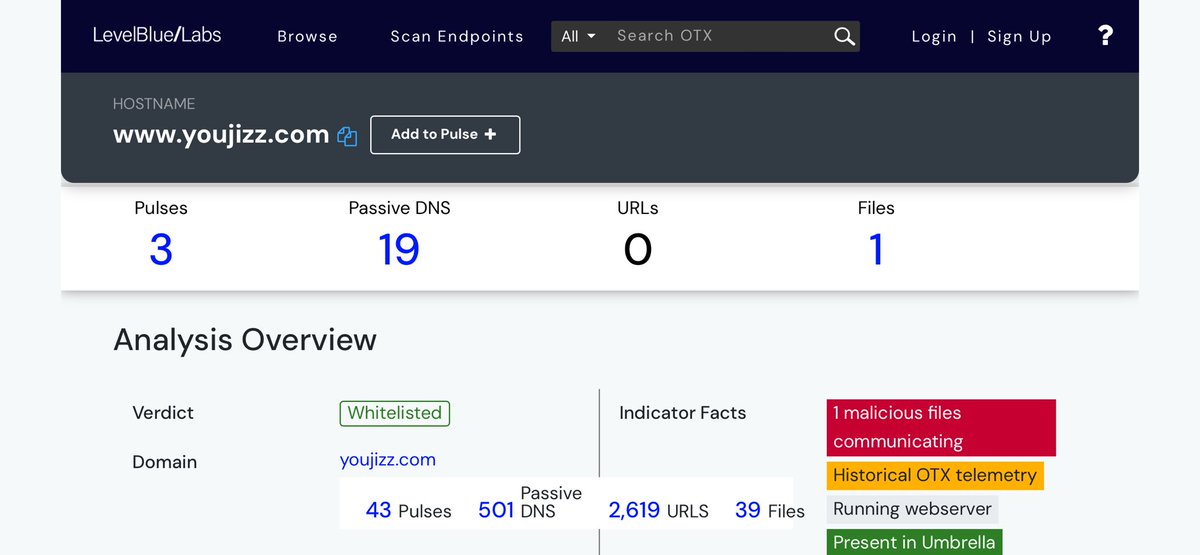Click the search magnifier icon
1200x555 pixels.
pyautogui.click(x=844, y=37)
